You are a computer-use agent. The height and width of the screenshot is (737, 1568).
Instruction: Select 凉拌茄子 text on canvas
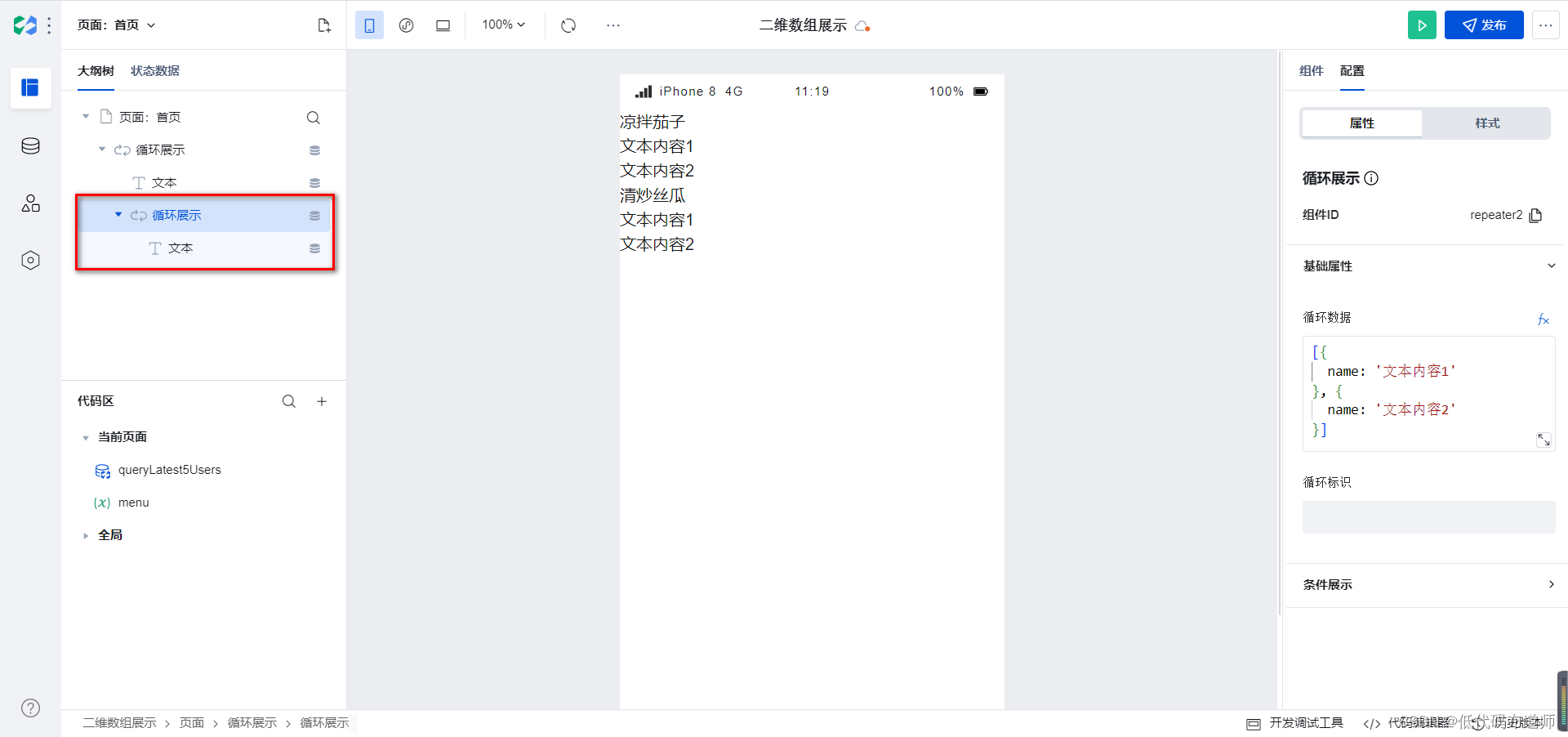click(x=653, y=122)
